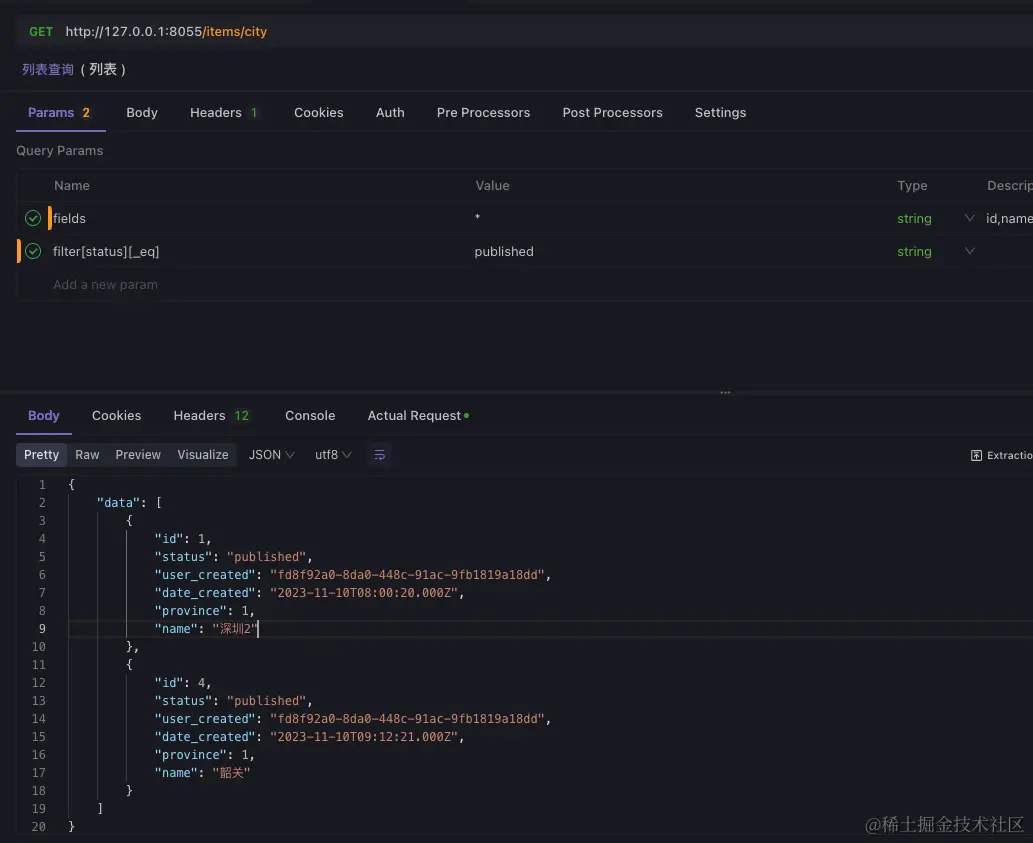The image size is (1033, 843).
Task: Click Add a new param
Action: tap(105, 284)
